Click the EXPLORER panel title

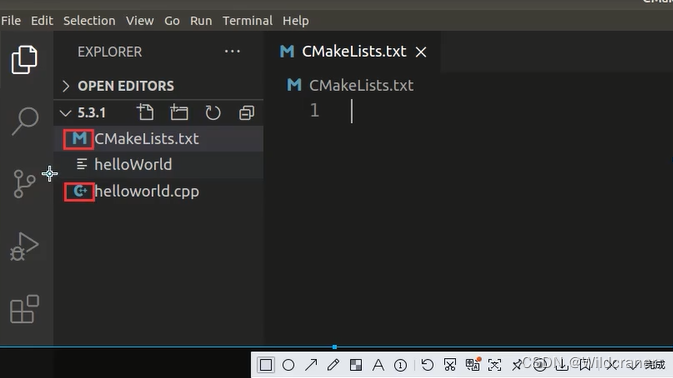point(109,52)
